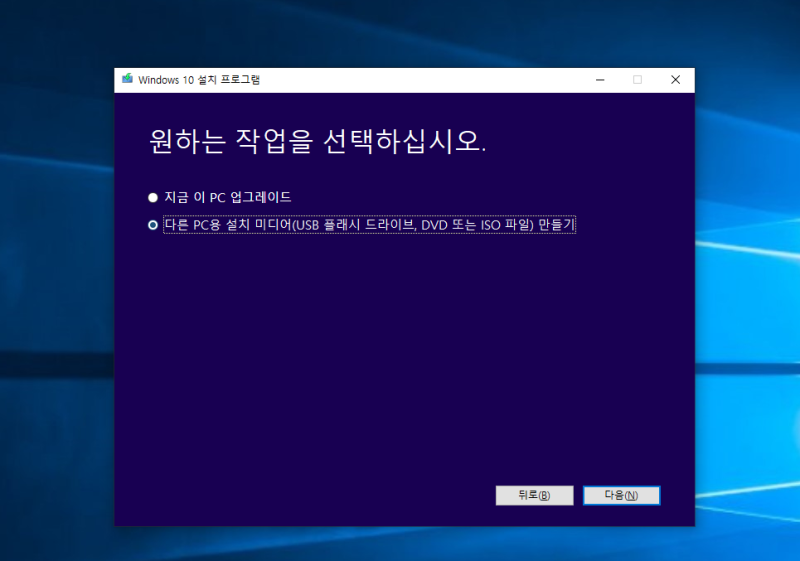800x561 pixels.
Task: Click the label text '지금 이 PC 업그레이드'
Action: (x=228, y=197)
